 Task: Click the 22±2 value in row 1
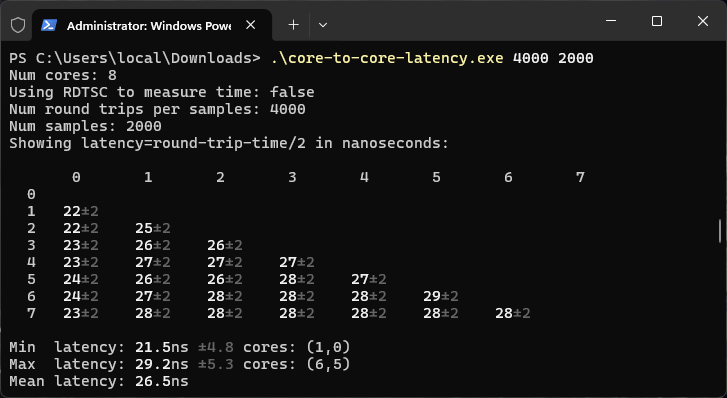tap(81, 212)
